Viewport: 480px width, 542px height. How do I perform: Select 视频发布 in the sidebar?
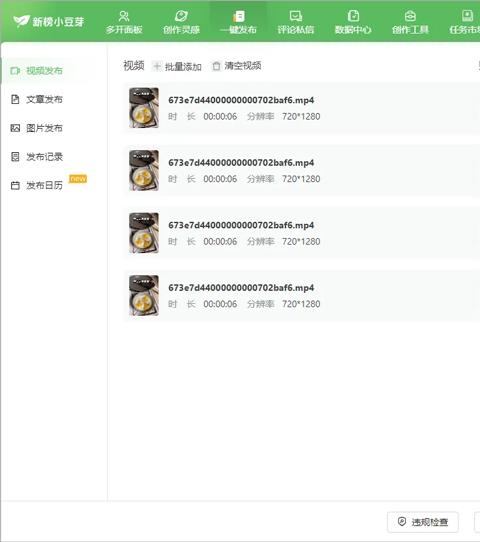pos(45,71)
